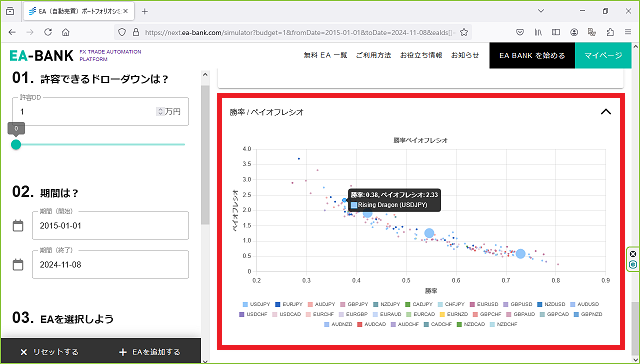
Task: Click the リセットする button
Action: click(x=49, y=352)
